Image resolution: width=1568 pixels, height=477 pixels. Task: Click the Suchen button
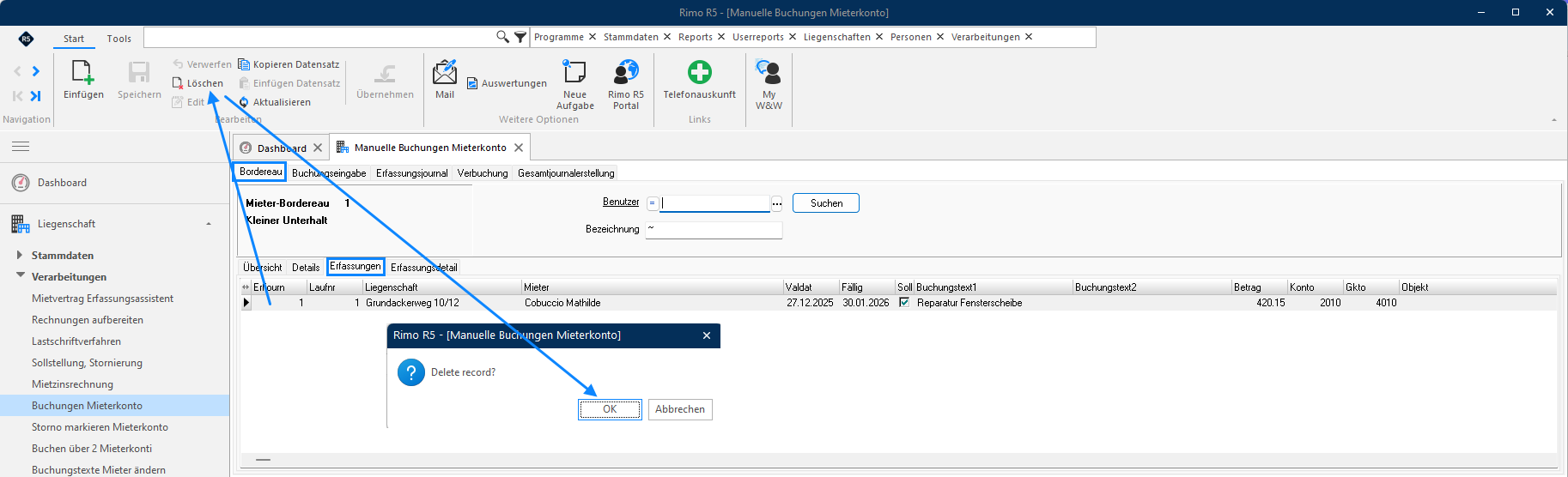tap(826, 203)
